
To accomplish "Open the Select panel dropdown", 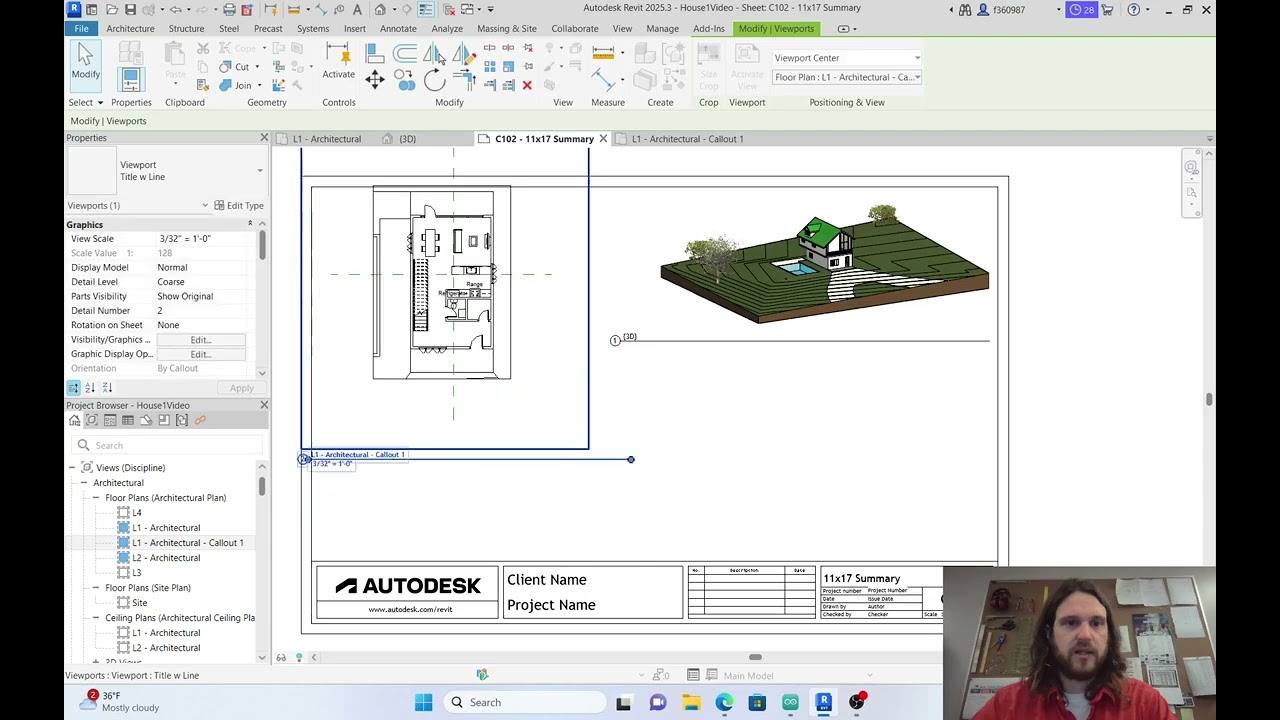I will click(x=85, y=102).
